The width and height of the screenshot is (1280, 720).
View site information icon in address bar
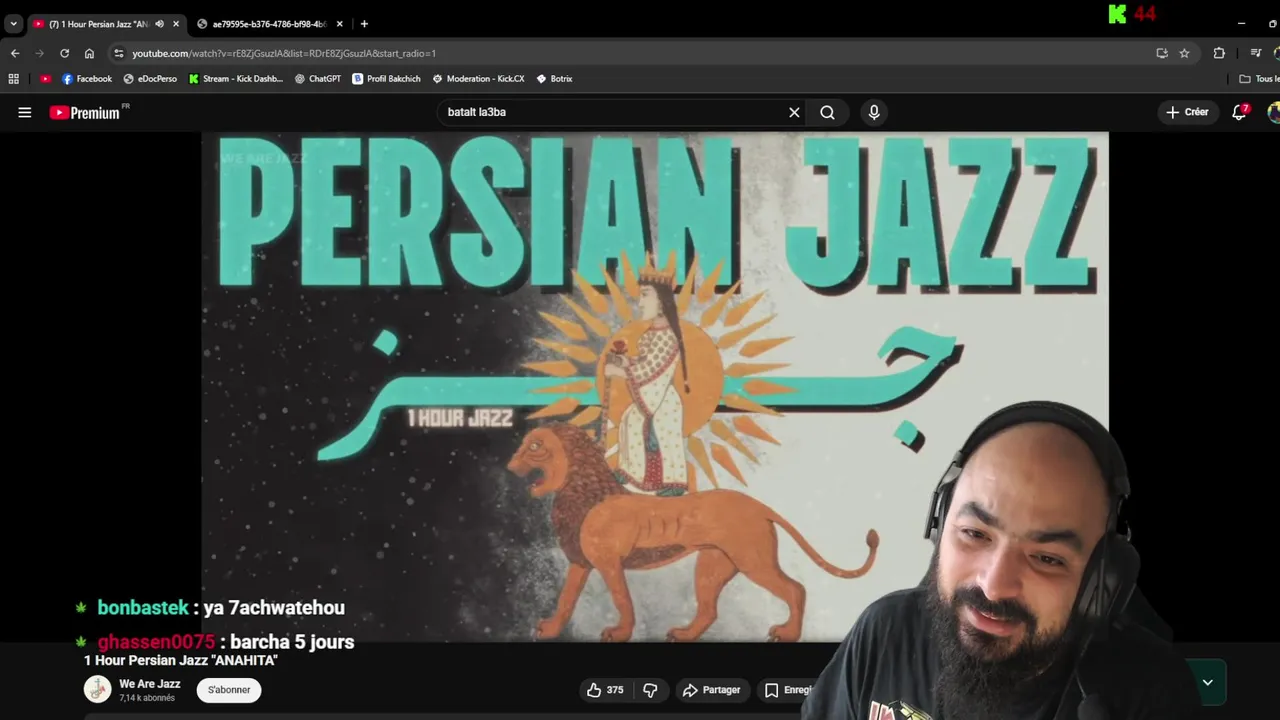(119, 53)
